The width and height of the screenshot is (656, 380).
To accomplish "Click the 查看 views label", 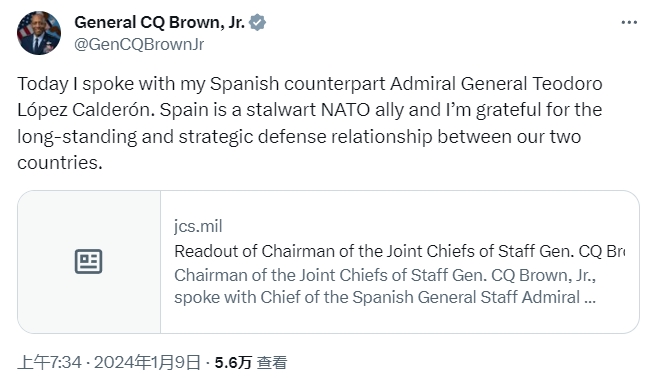I will coord(272,362).
